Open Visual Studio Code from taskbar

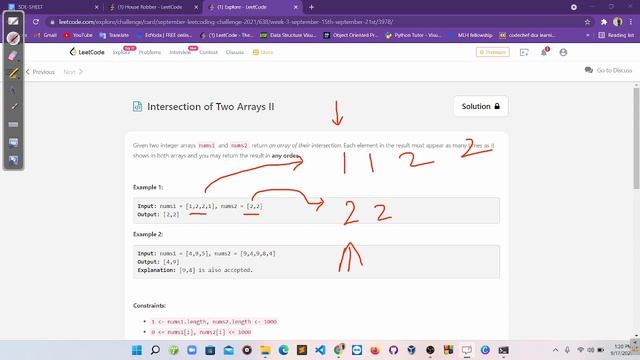pos(320,350)
